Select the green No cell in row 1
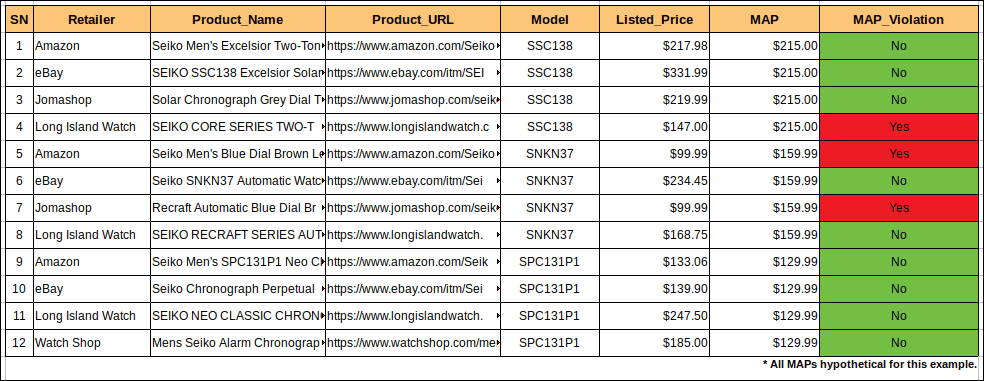 coord(898,46)
